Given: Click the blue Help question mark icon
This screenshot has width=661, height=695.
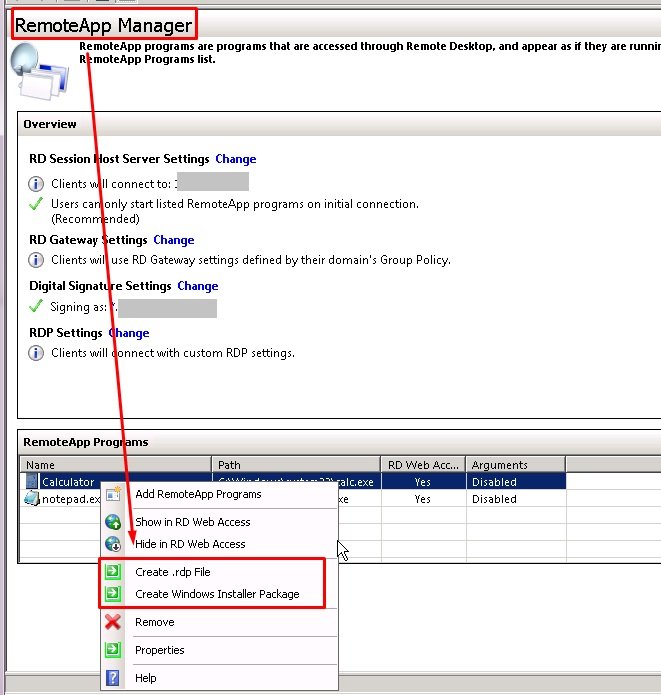Looking at the screenshot, I should point(113,678).
